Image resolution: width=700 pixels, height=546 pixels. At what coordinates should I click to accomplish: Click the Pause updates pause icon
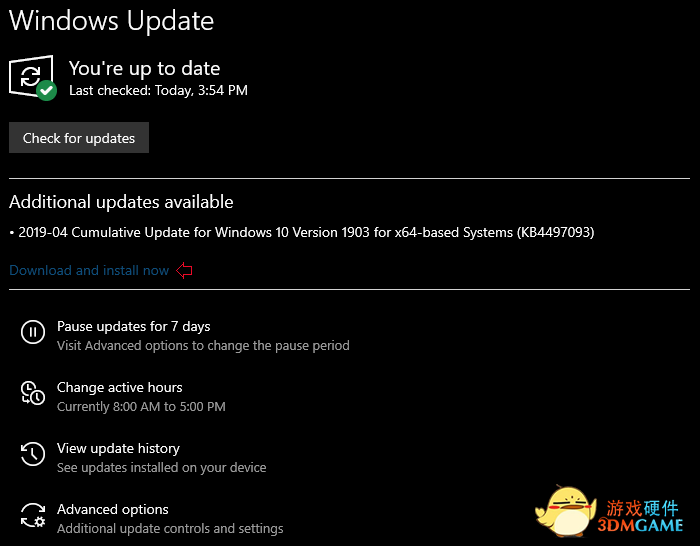33,332
